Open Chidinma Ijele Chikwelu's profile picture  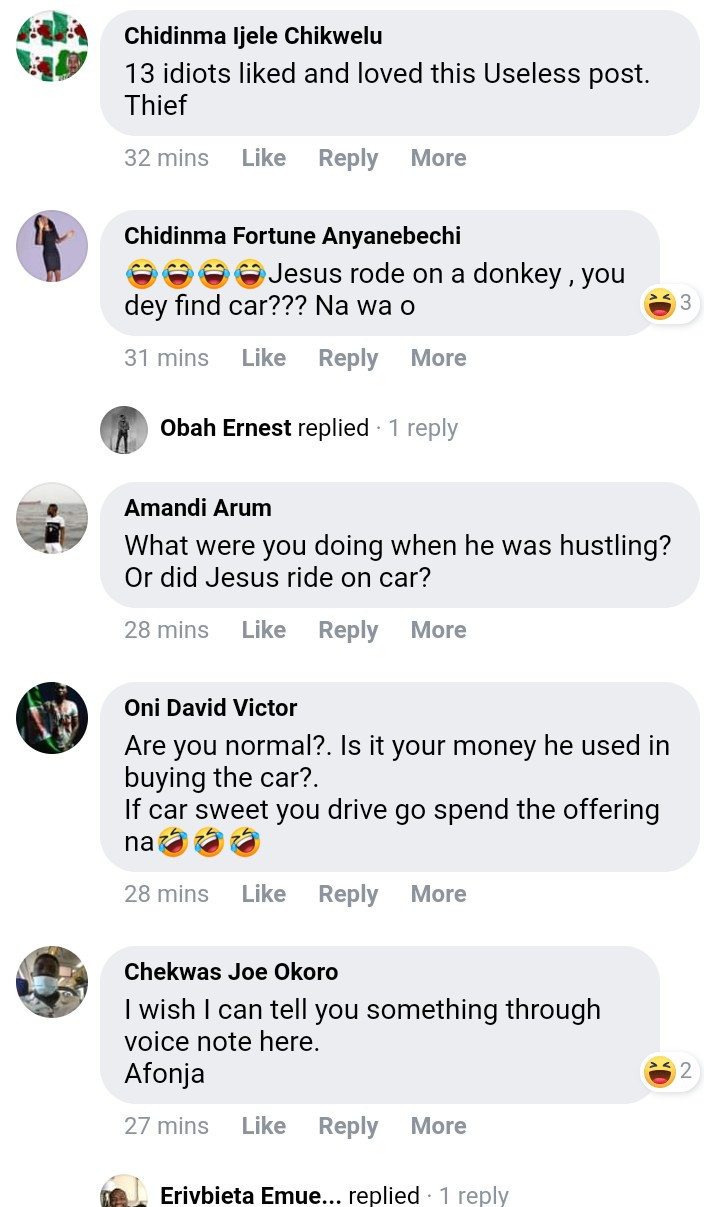[52, 47]
